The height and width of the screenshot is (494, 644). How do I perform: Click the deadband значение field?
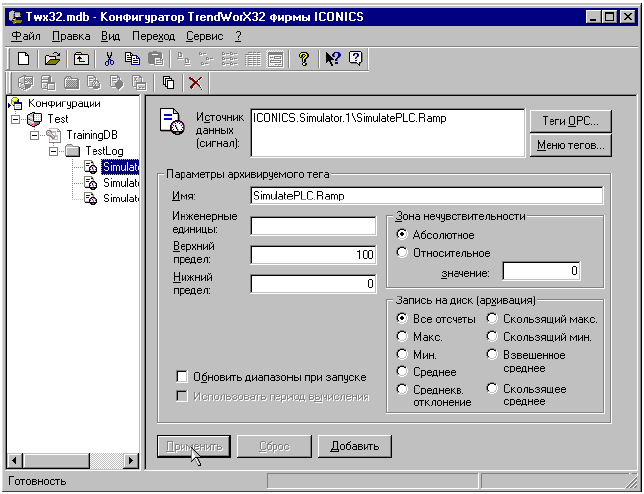pyautogui.click(x=541, y=271)
